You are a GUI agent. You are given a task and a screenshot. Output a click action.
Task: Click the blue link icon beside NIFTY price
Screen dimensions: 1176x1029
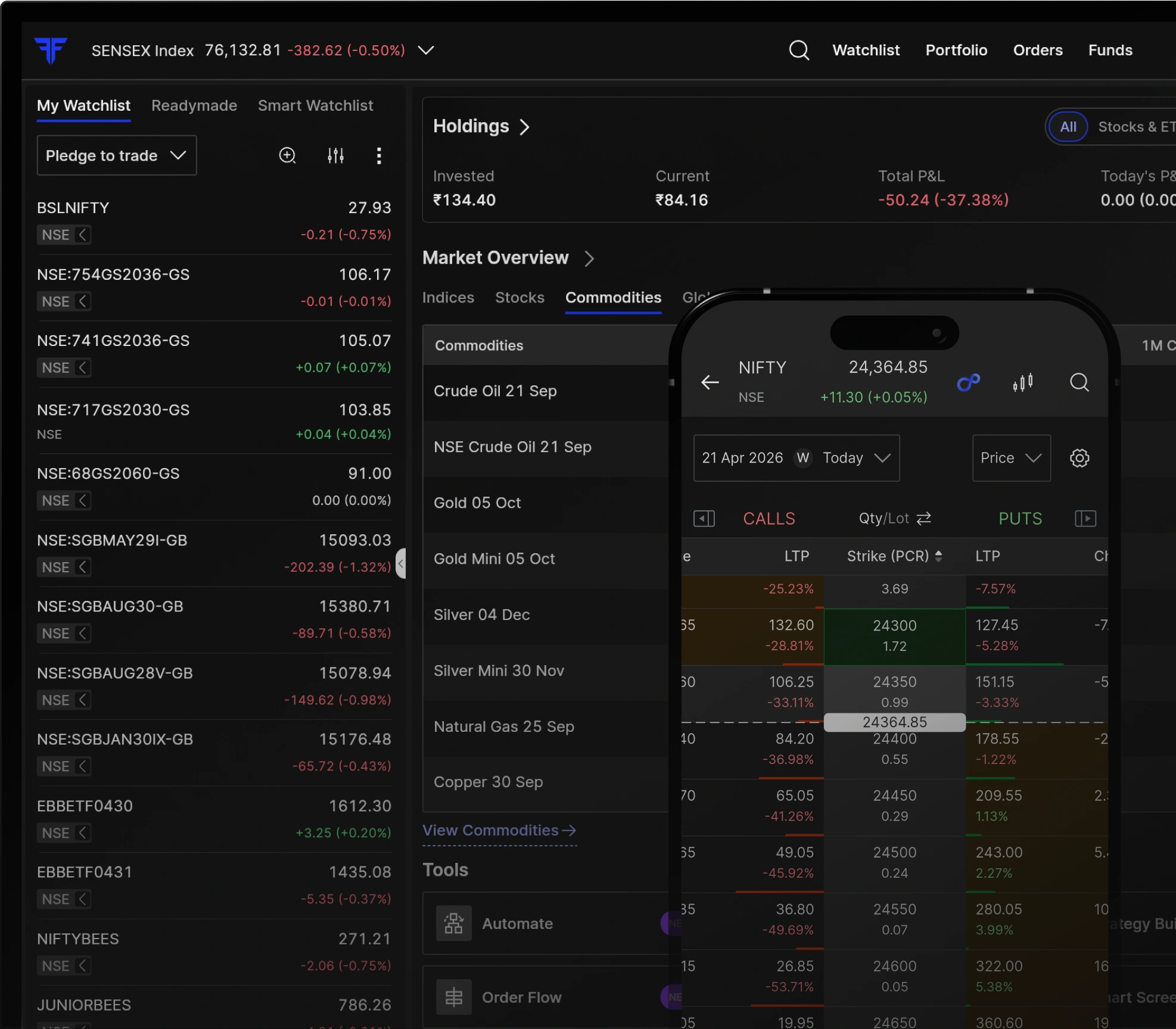coord(968,382)
